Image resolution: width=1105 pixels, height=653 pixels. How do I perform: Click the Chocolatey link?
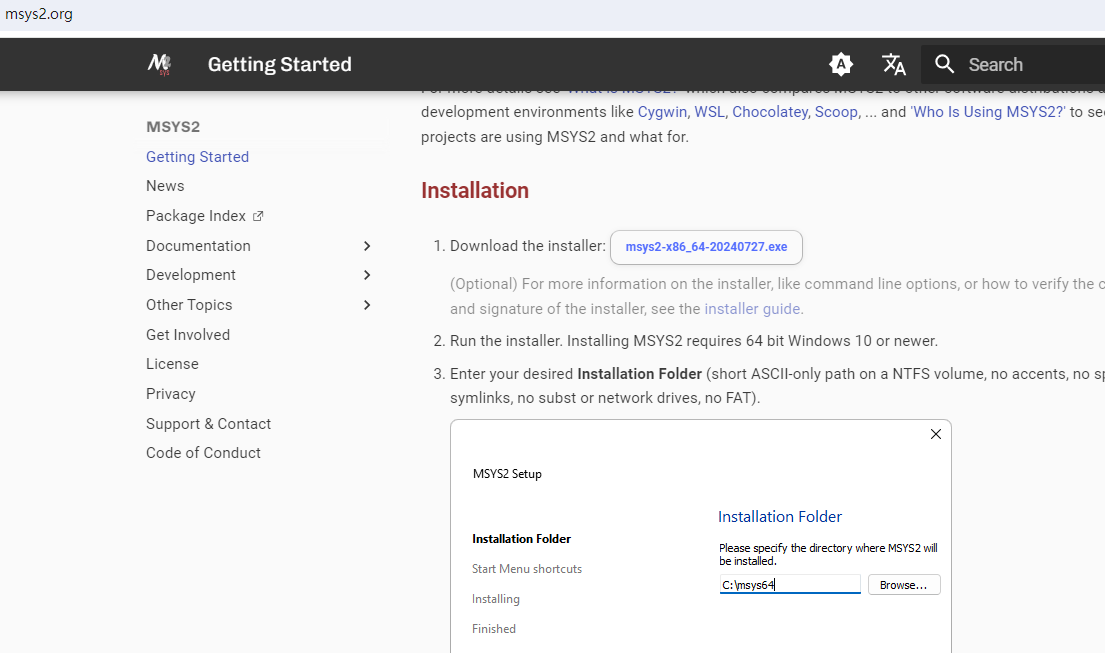click(770, 112)
